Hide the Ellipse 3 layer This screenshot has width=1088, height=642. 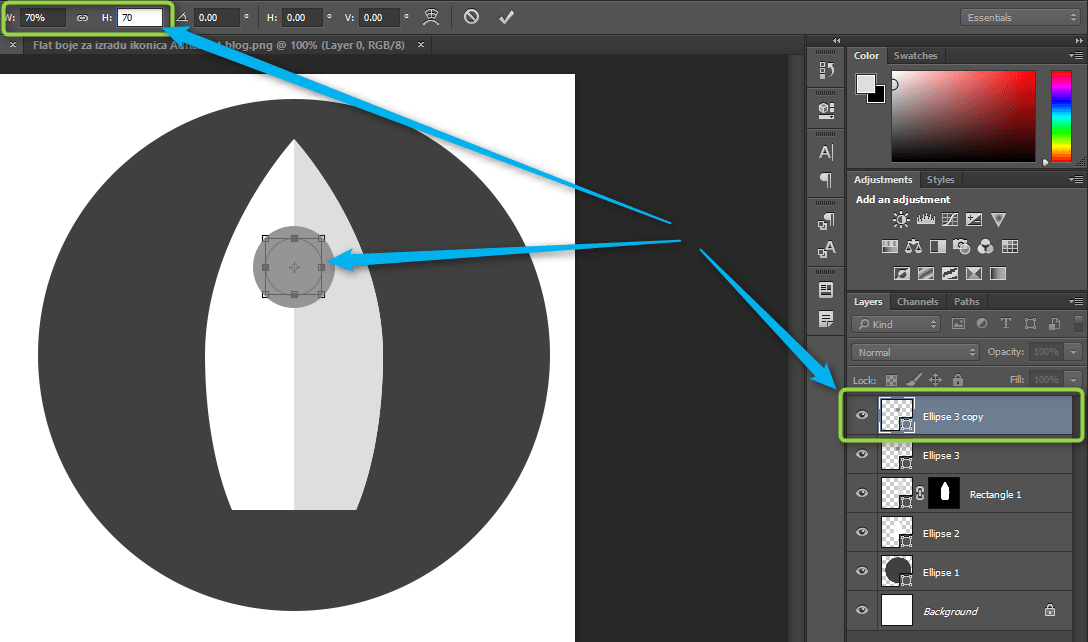point(862,455)
